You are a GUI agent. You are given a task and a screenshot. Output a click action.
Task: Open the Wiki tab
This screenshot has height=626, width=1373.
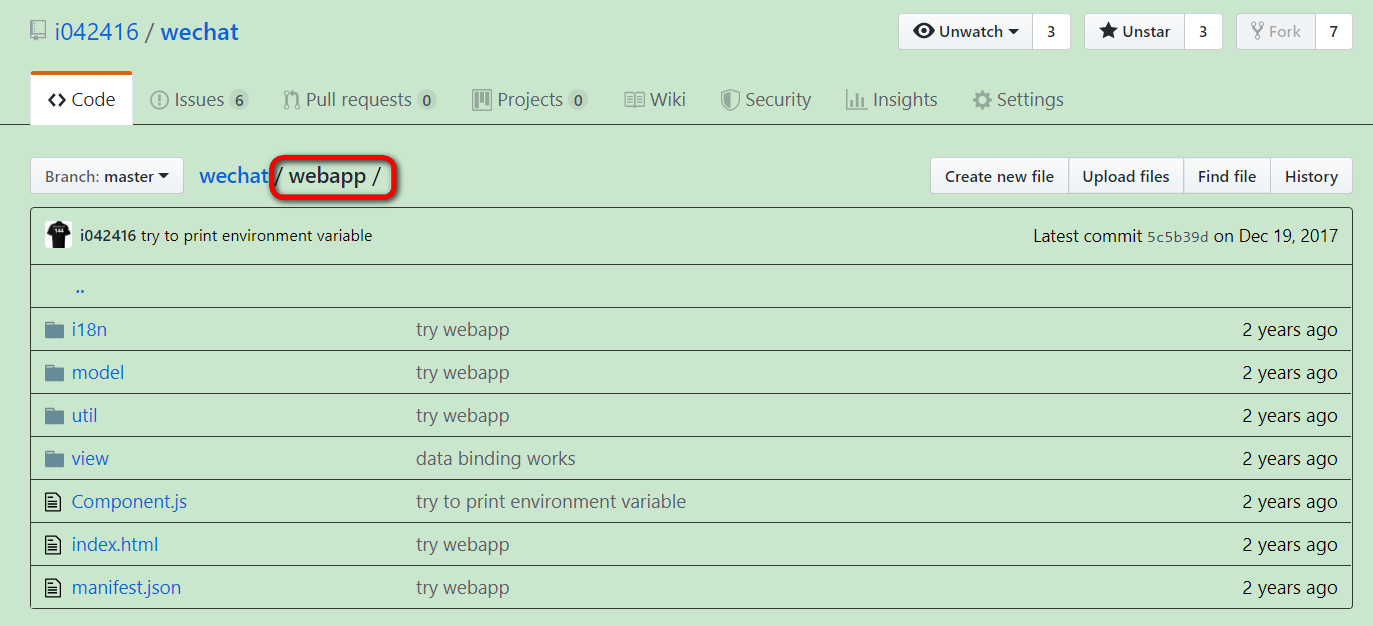(x=655, y=99)
